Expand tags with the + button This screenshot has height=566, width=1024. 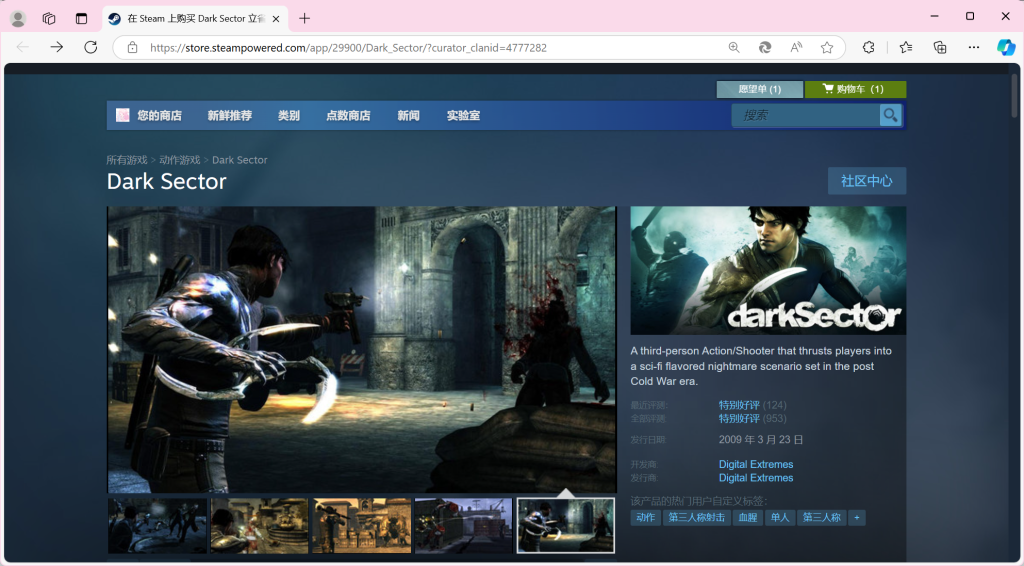(x=857, y=518)
